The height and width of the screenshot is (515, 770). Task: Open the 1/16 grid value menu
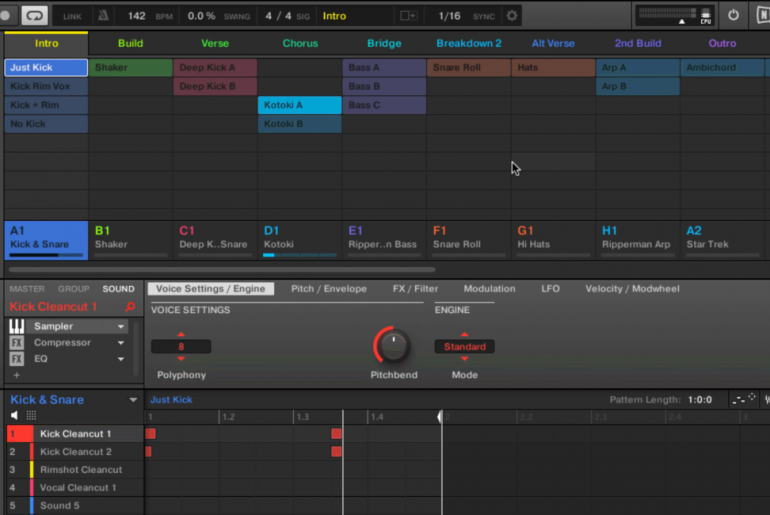pos(449,16)
